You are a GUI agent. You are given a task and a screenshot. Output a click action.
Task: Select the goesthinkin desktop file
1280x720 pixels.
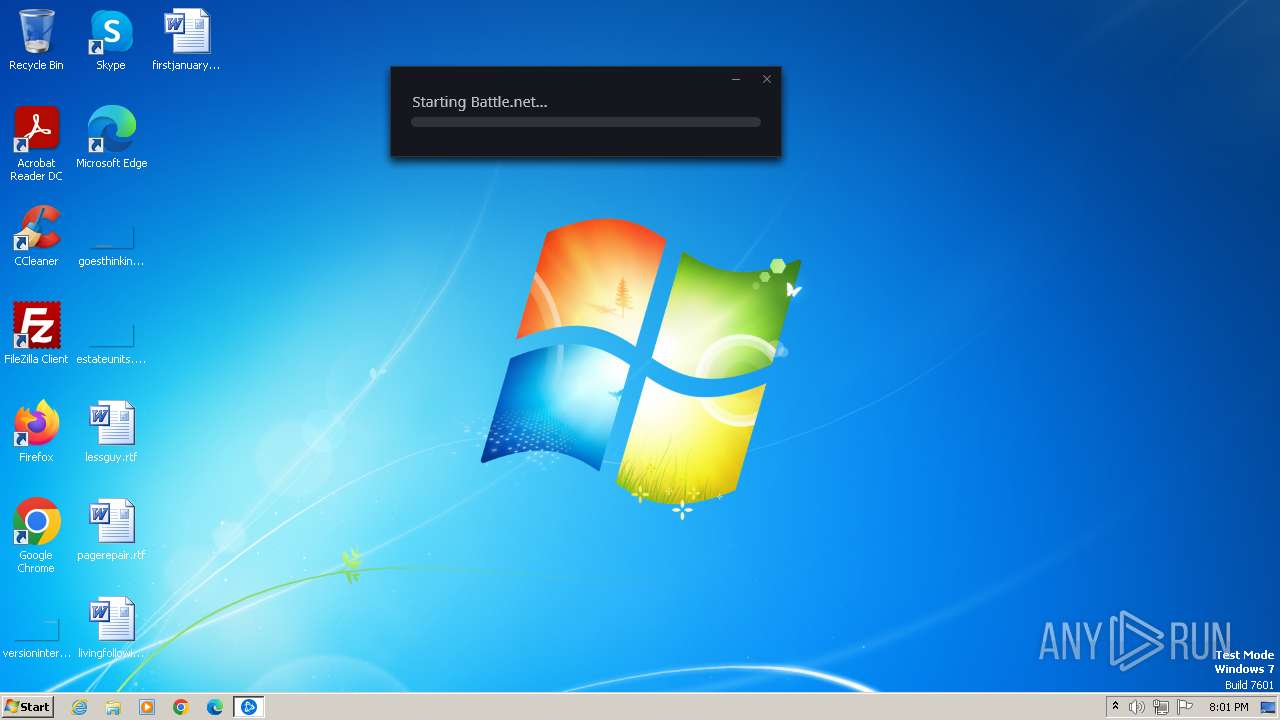(x=111, y=246)
